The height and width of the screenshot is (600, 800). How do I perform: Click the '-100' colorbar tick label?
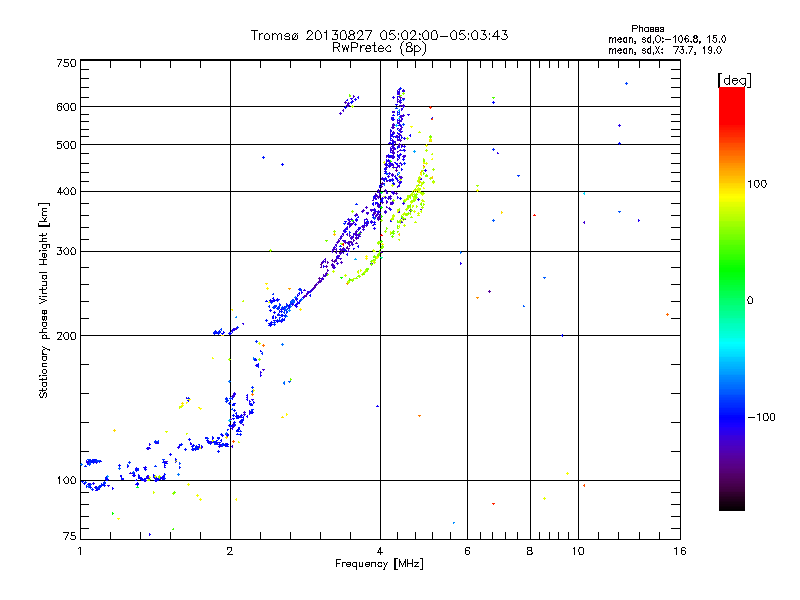[761, 417]
